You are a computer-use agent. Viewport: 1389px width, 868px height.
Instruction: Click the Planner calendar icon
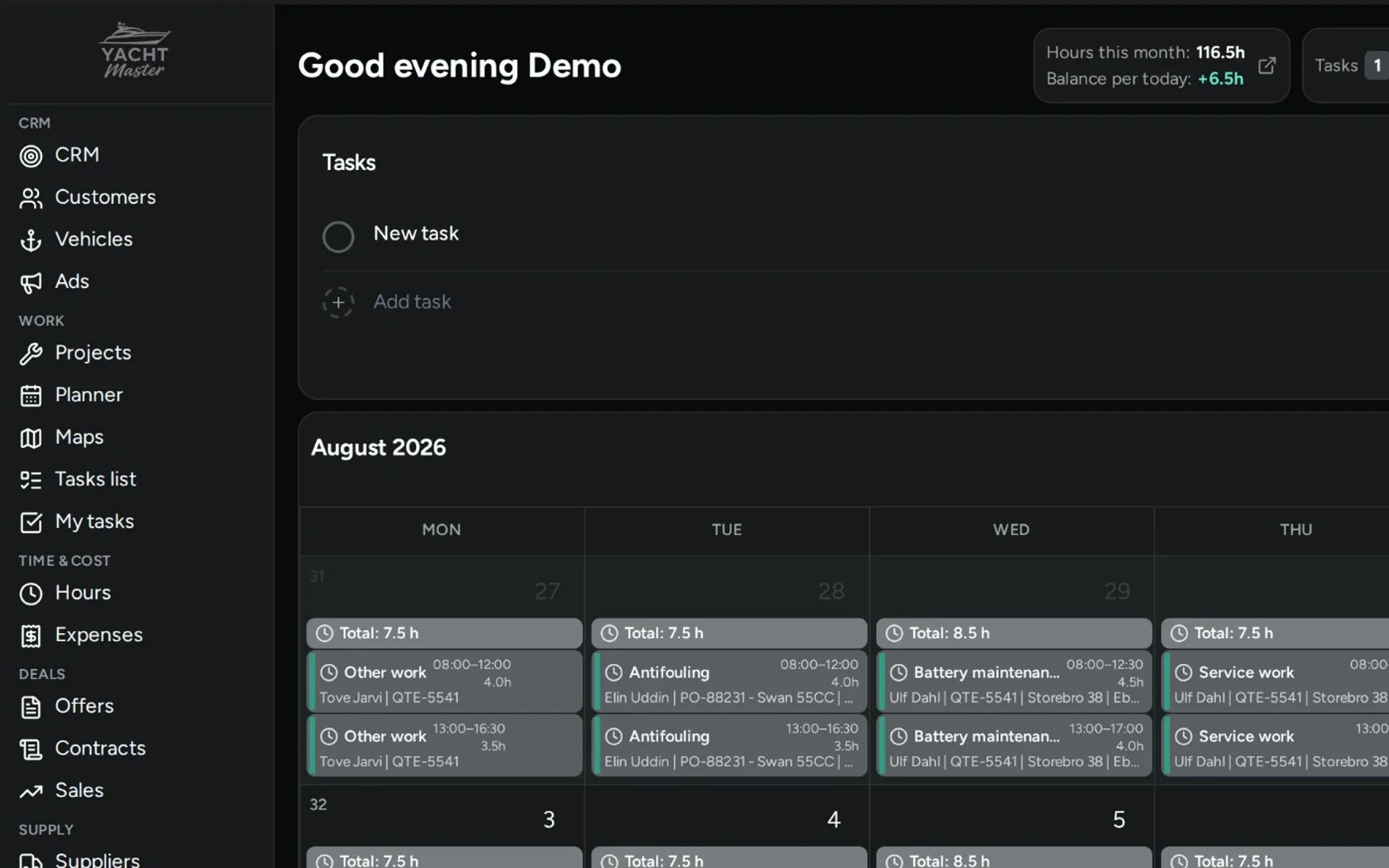click(x=30, y=396)
